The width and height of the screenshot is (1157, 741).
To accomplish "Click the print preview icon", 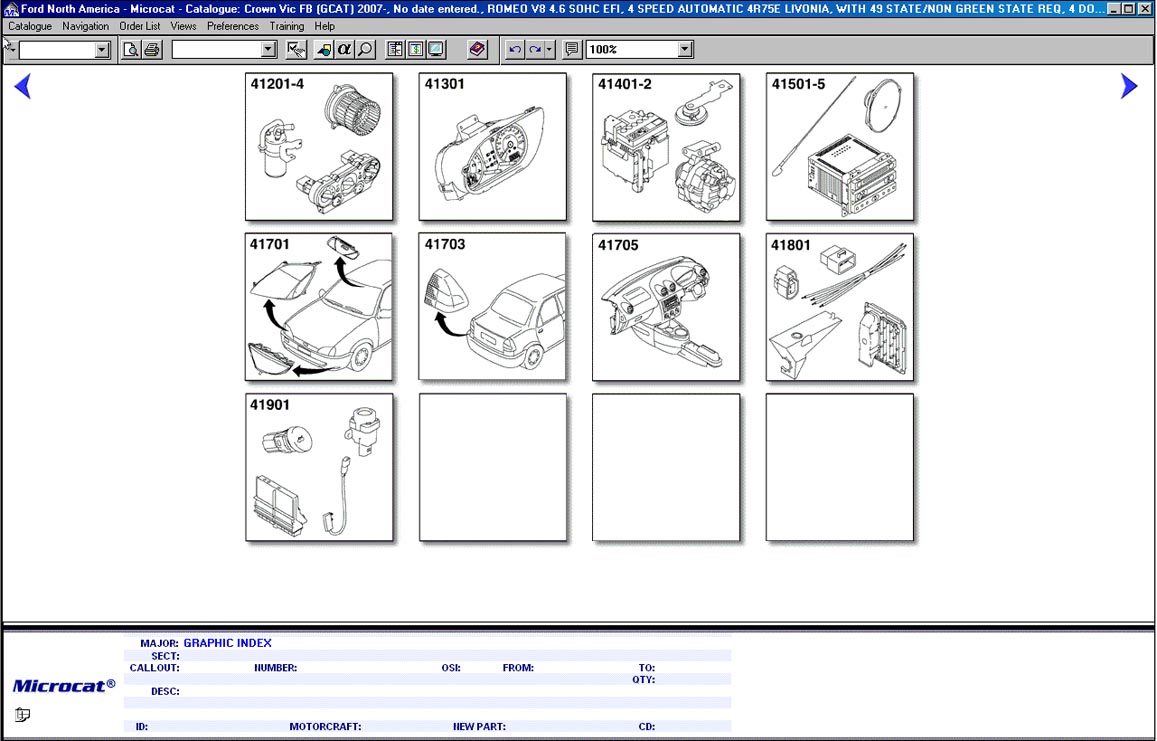I will pyautogui.click(x=131, y=50).
